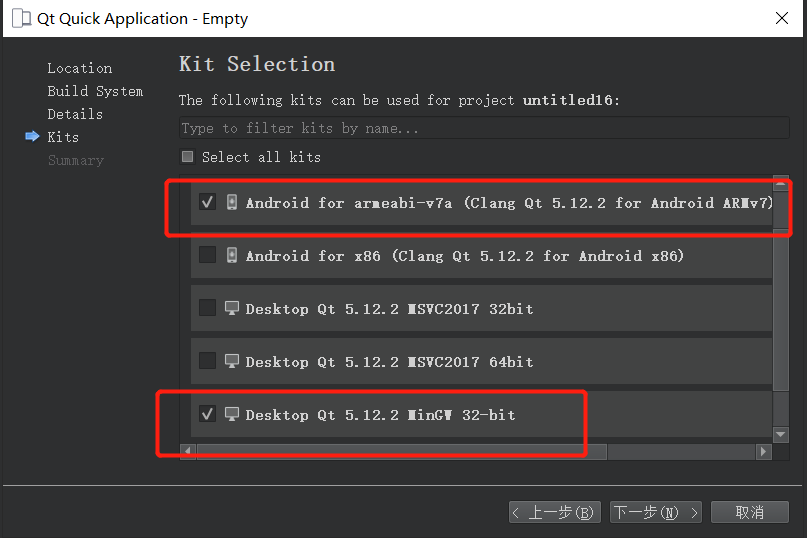
Task: Expand details of Android for x86 kit
Action: point(481,255)
